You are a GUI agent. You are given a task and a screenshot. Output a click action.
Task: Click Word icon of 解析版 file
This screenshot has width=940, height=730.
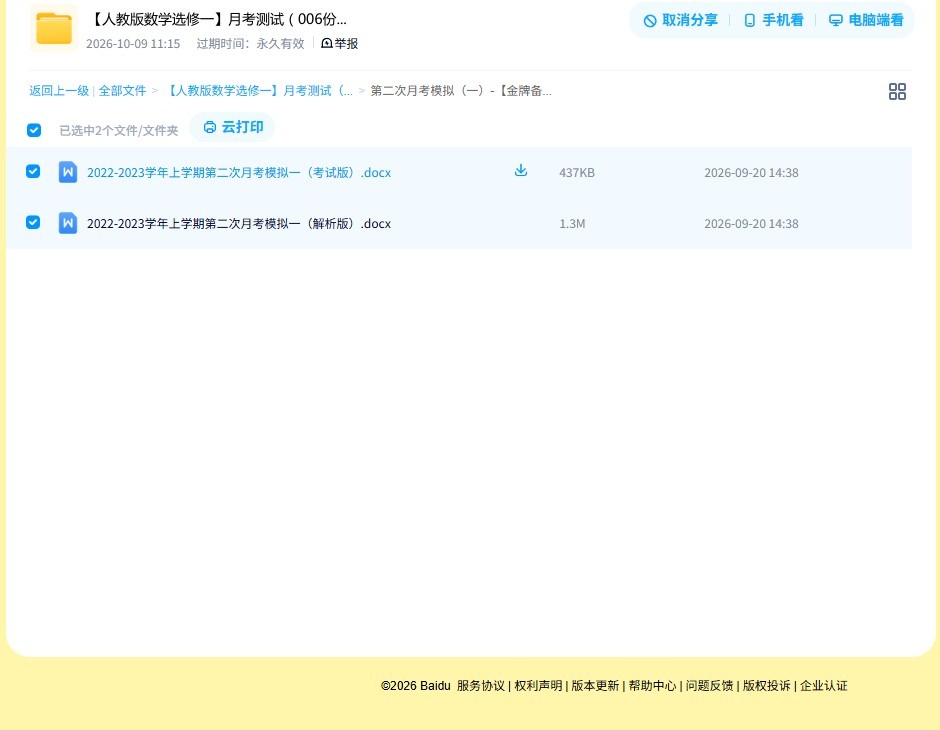[x=68, y=223]
